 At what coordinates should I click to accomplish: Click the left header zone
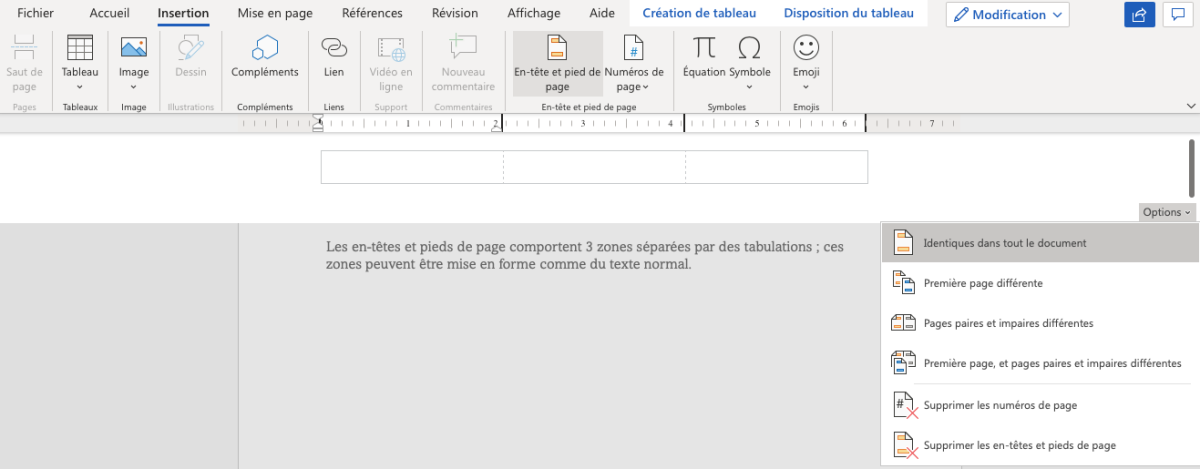412,167
